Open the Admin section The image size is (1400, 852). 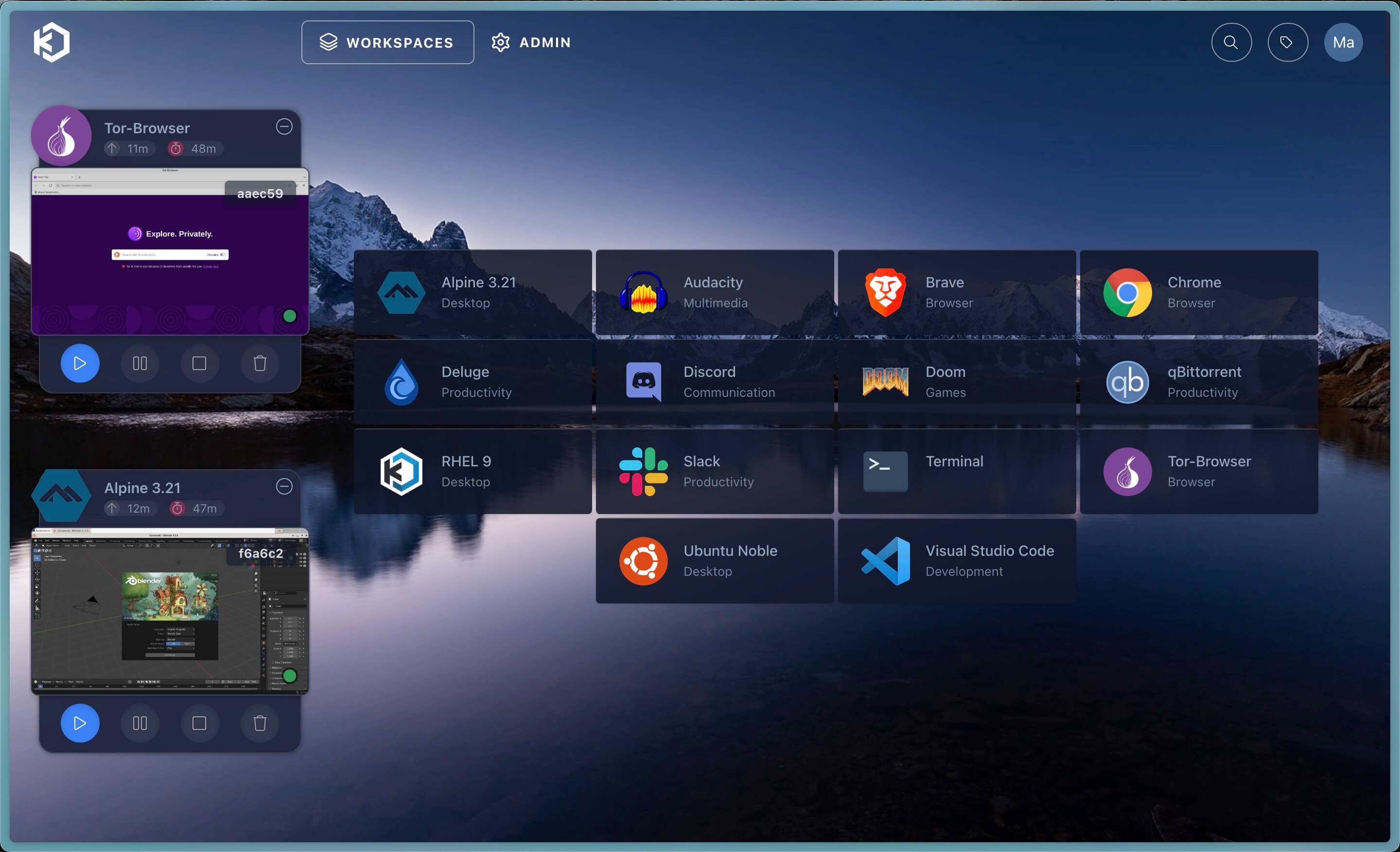click(531, 43)
